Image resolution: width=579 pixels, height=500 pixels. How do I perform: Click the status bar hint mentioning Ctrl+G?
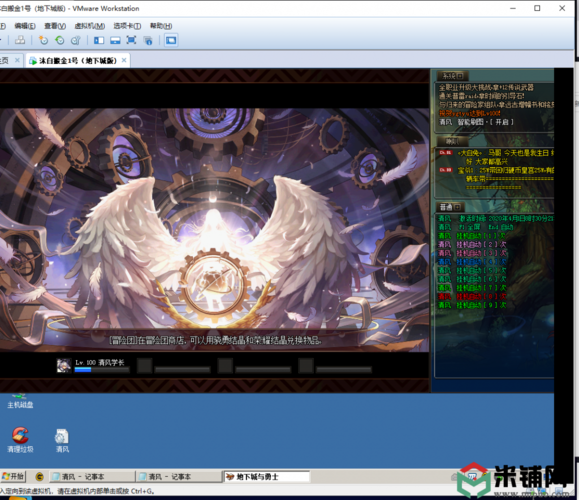click(78, 491)
